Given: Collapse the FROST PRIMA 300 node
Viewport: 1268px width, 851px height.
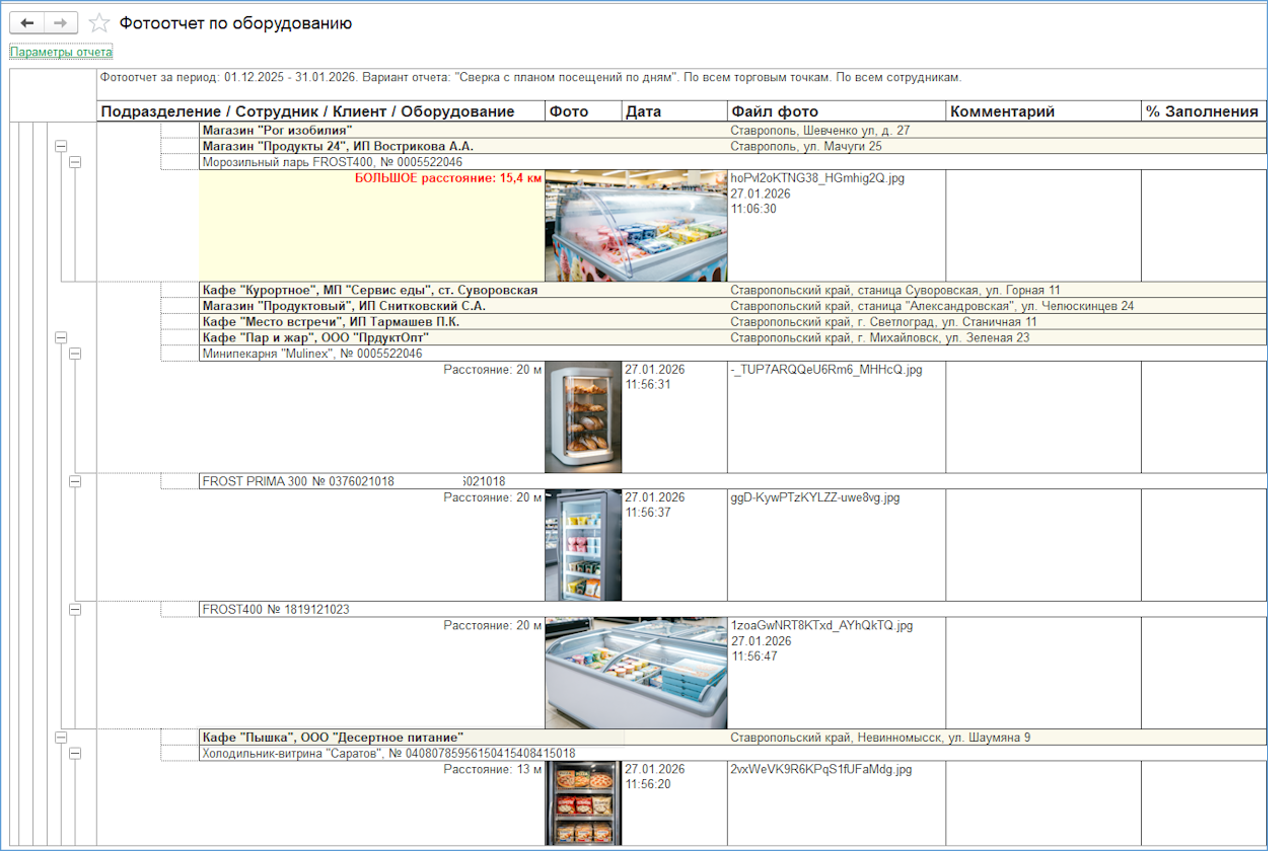Looking at the screenshot, I should tap(75, 481).
